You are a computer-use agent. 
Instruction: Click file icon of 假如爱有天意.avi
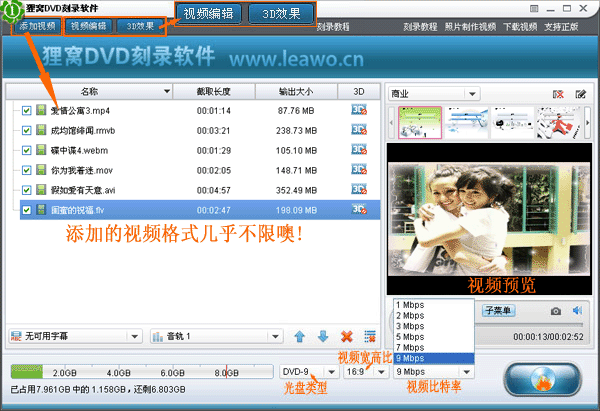coord(41,189)
